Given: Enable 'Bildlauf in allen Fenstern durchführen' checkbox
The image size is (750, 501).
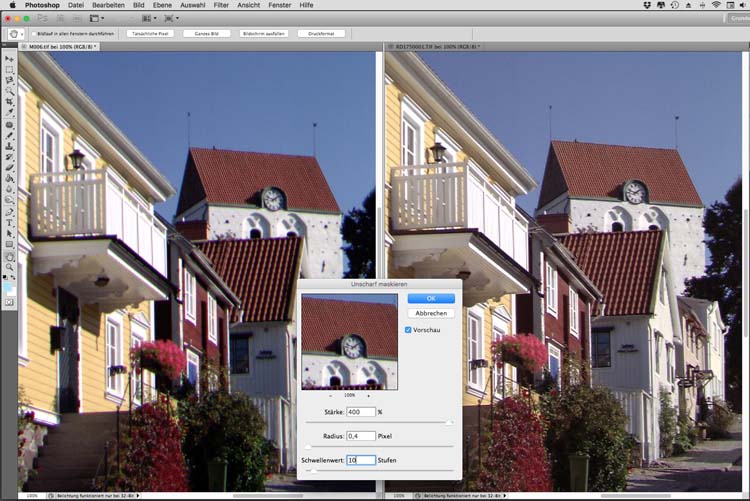Looking at the screenshot, I should pyautogui.click(x=33, y=33).
